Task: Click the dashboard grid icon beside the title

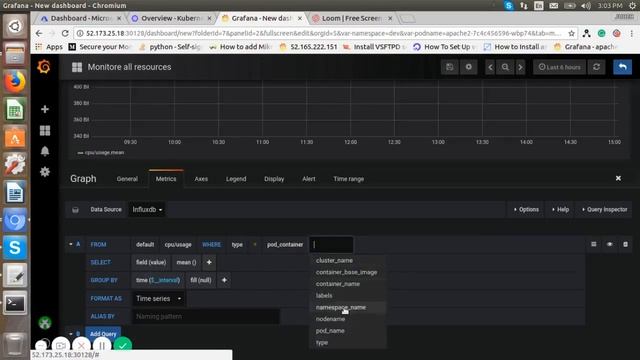Action: [77, 67]
